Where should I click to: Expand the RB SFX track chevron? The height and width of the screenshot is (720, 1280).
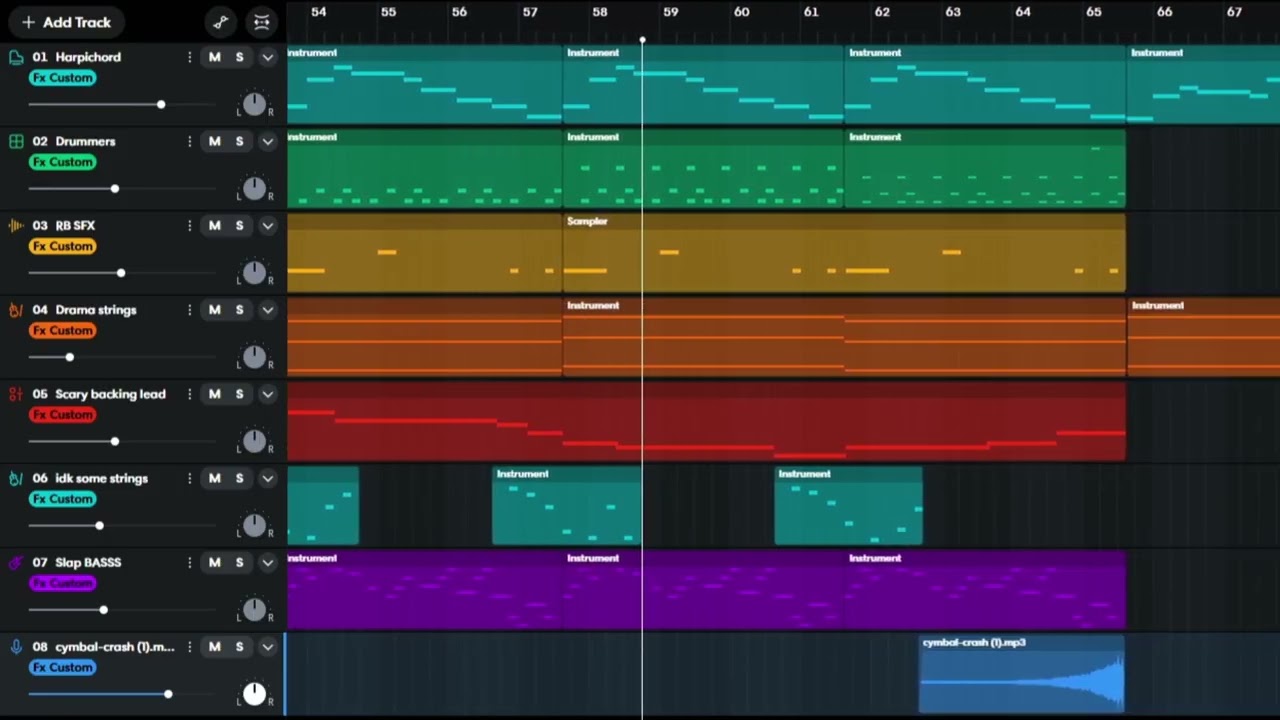[267, 226]
